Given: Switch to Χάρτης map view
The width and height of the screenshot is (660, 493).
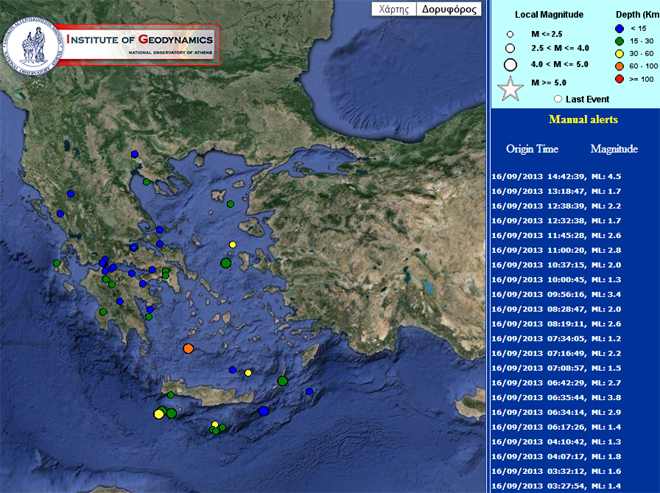Looking at the screenshot, I should click(391, 10).
